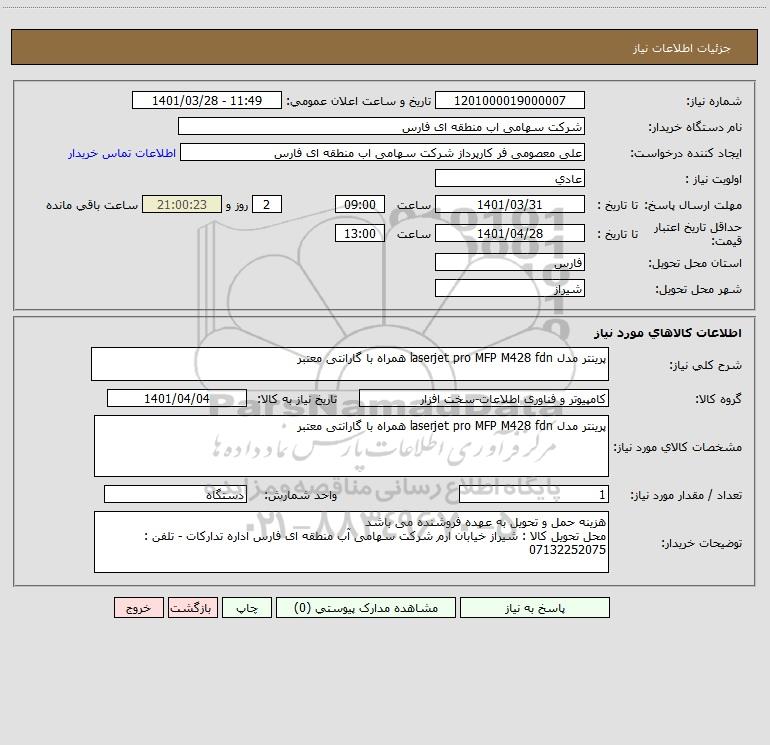770x745 pixels.
Task: Open 'مشاهده مدارک پیوستی (0)' attachments button
Action: point(366,607)
